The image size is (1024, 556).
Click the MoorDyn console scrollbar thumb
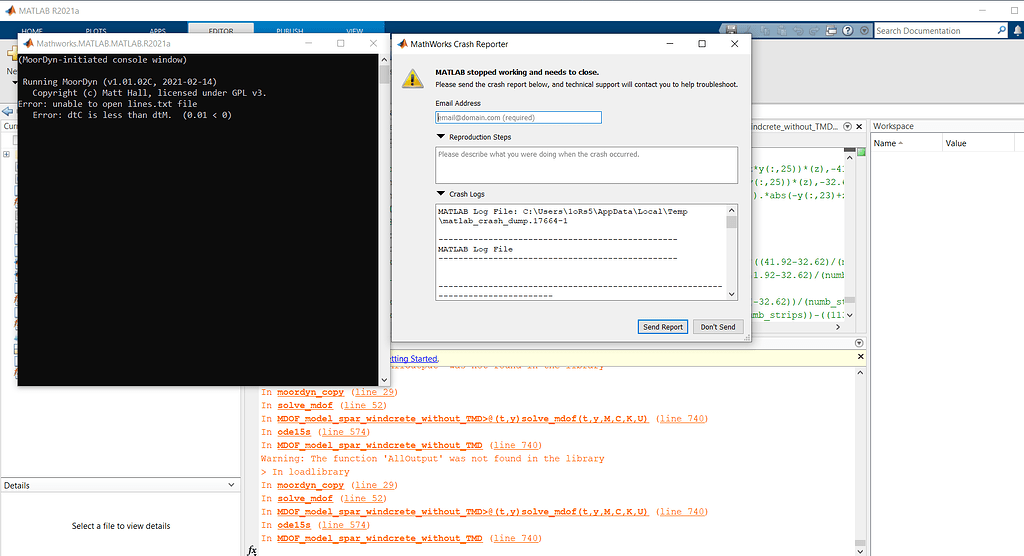pos(384,74)
